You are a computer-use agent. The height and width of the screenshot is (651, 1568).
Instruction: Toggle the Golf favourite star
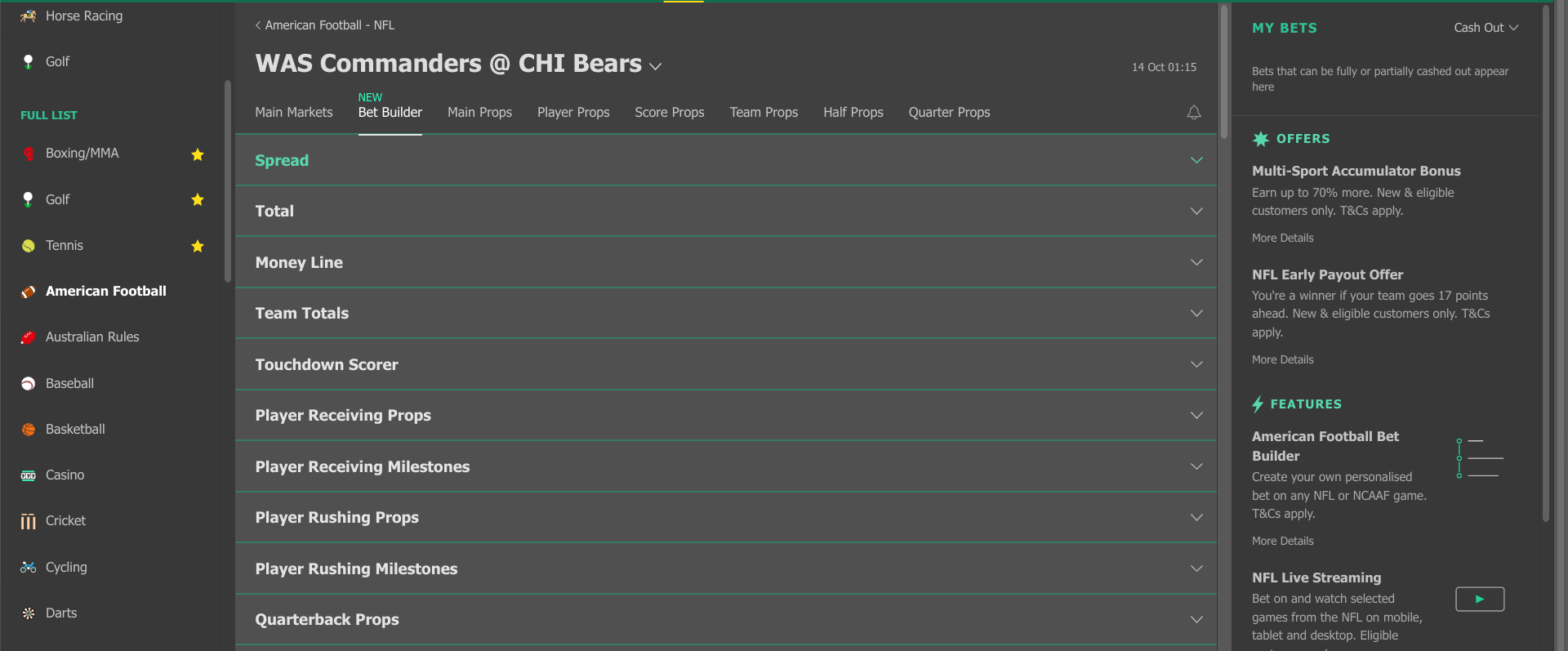click(198, 200)
